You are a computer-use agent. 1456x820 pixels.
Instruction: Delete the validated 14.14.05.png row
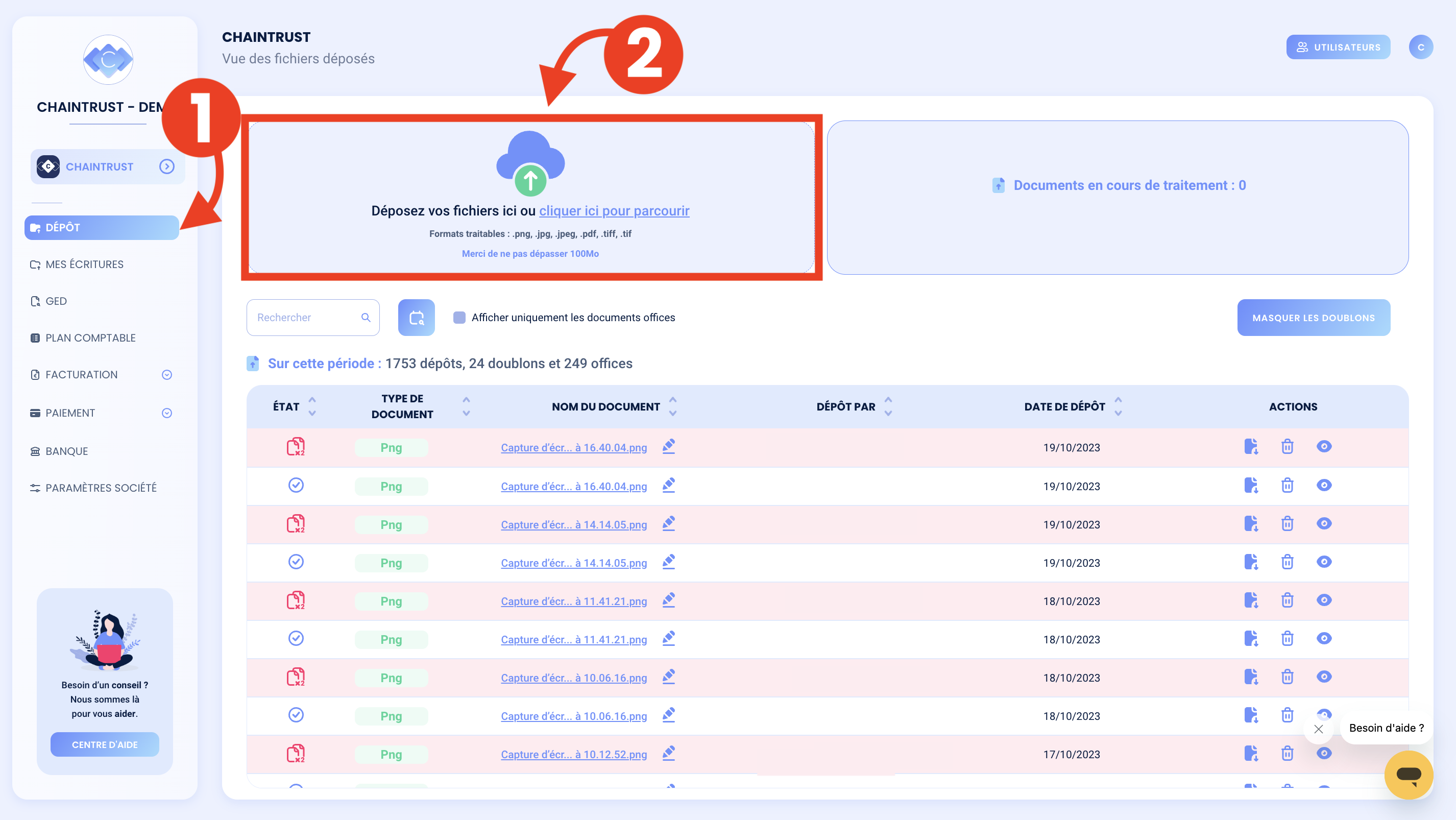(x=1287, y=562)
